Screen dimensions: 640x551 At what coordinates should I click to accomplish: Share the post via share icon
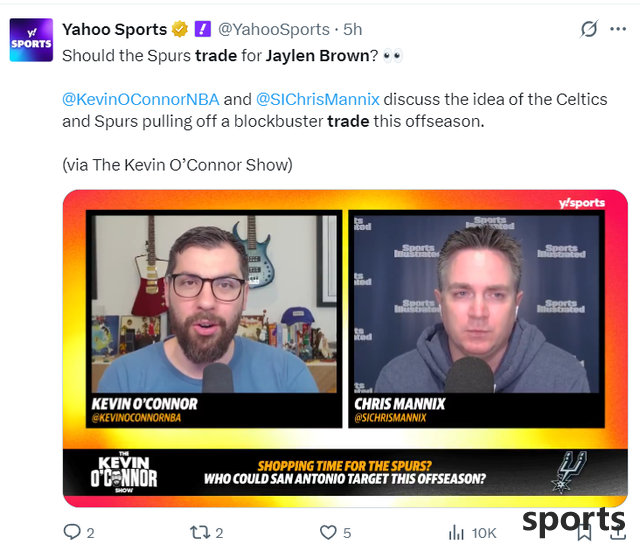coord(618,533)
